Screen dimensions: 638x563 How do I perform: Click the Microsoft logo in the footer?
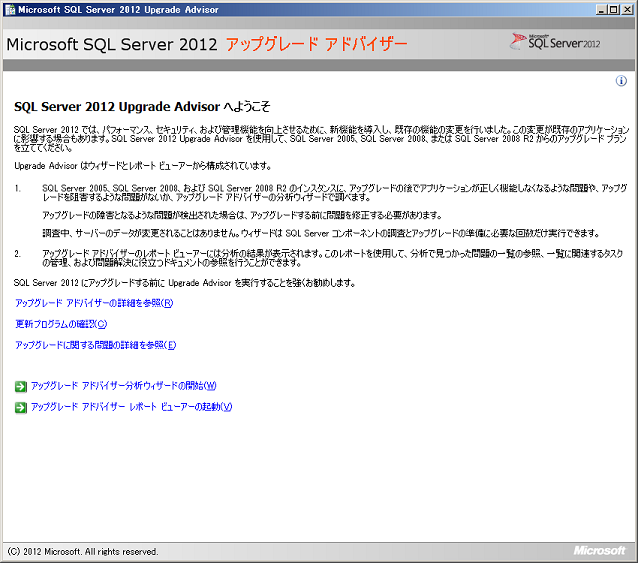click(x=599, y=550)
